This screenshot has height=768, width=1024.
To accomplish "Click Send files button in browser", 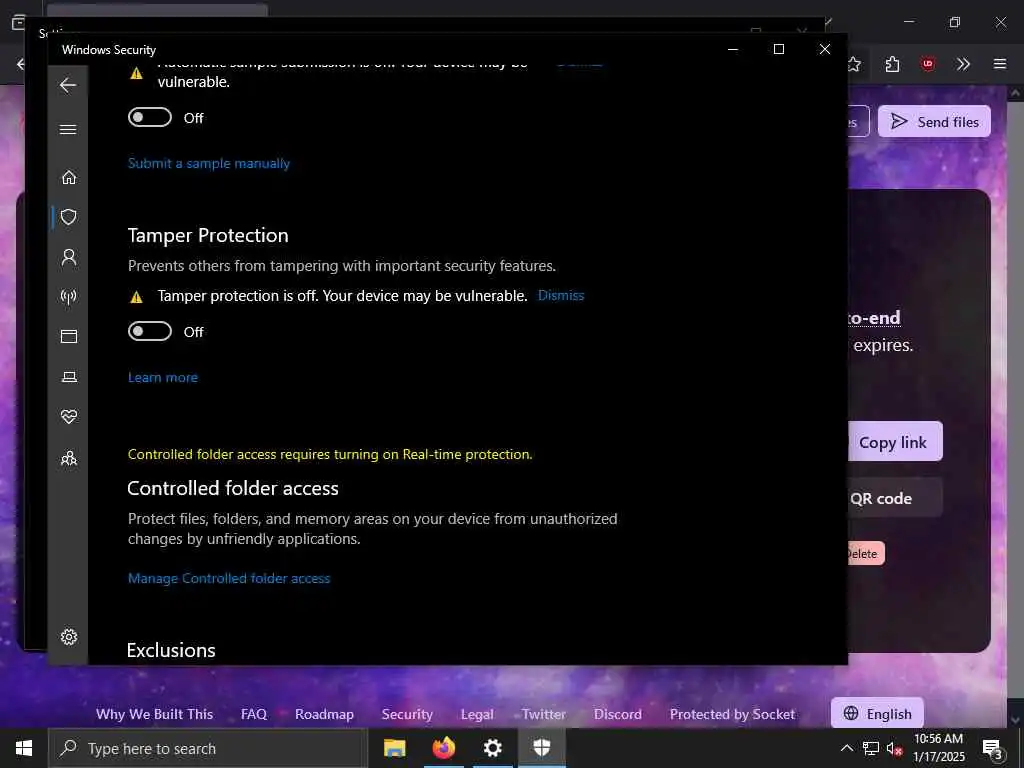I will [x=934, y=121].
